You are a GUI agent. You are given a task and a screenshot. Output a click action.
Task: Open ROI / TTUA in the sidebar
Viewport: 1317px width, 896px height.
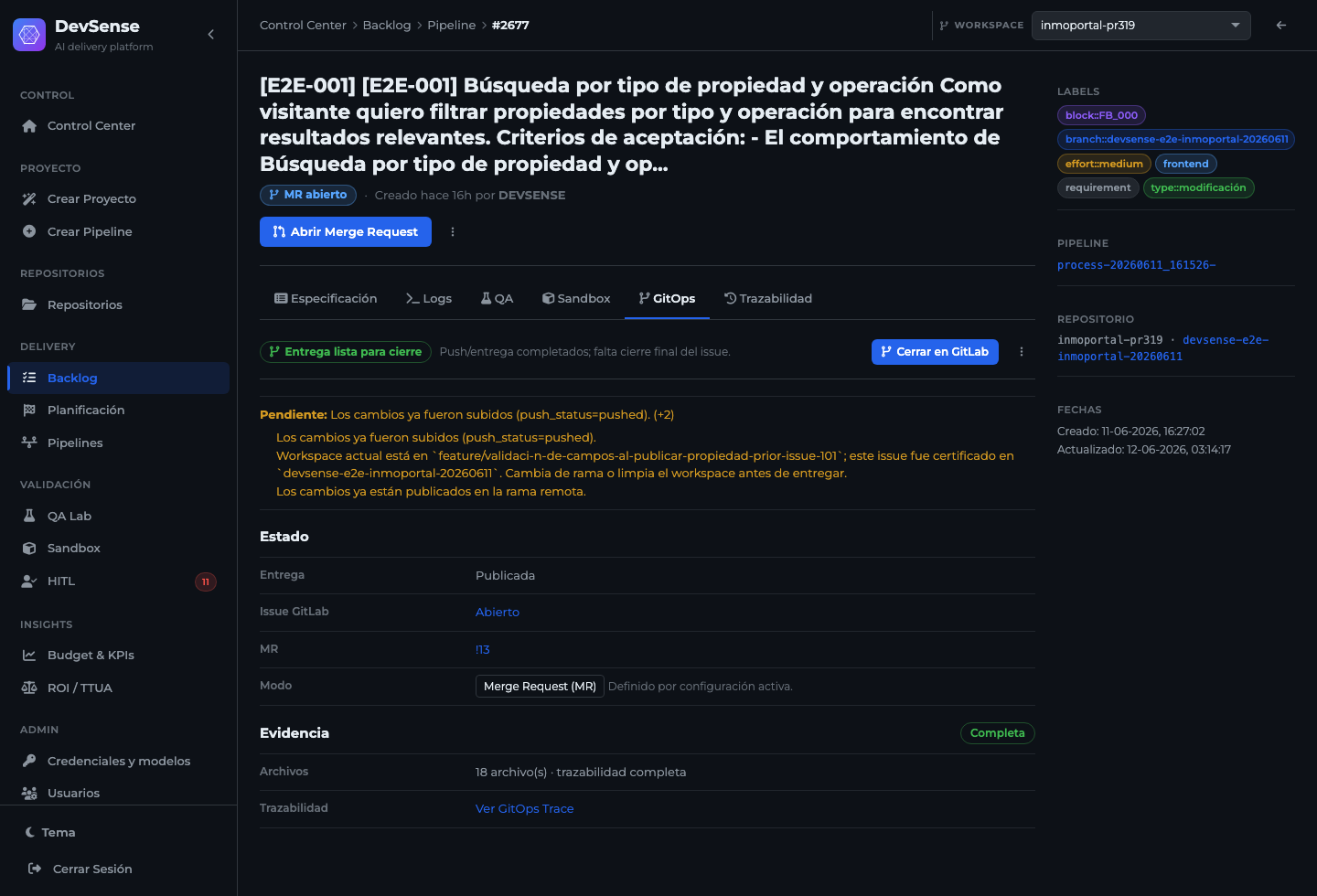click(118, 688)
